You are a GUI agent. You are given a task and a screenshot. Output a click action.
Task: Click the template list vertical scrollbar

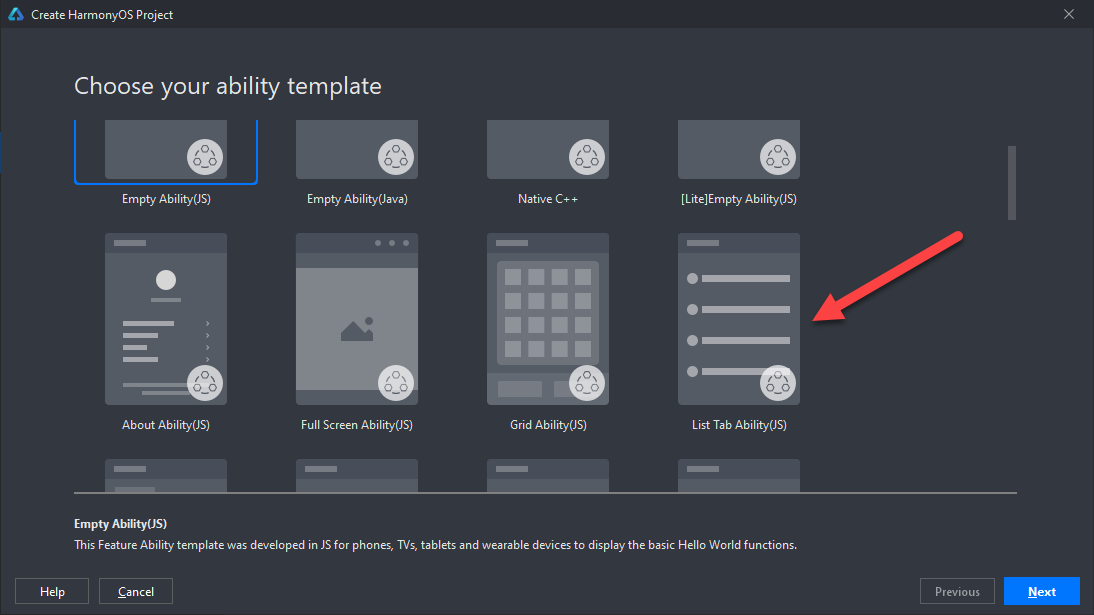pos(1012,183)
